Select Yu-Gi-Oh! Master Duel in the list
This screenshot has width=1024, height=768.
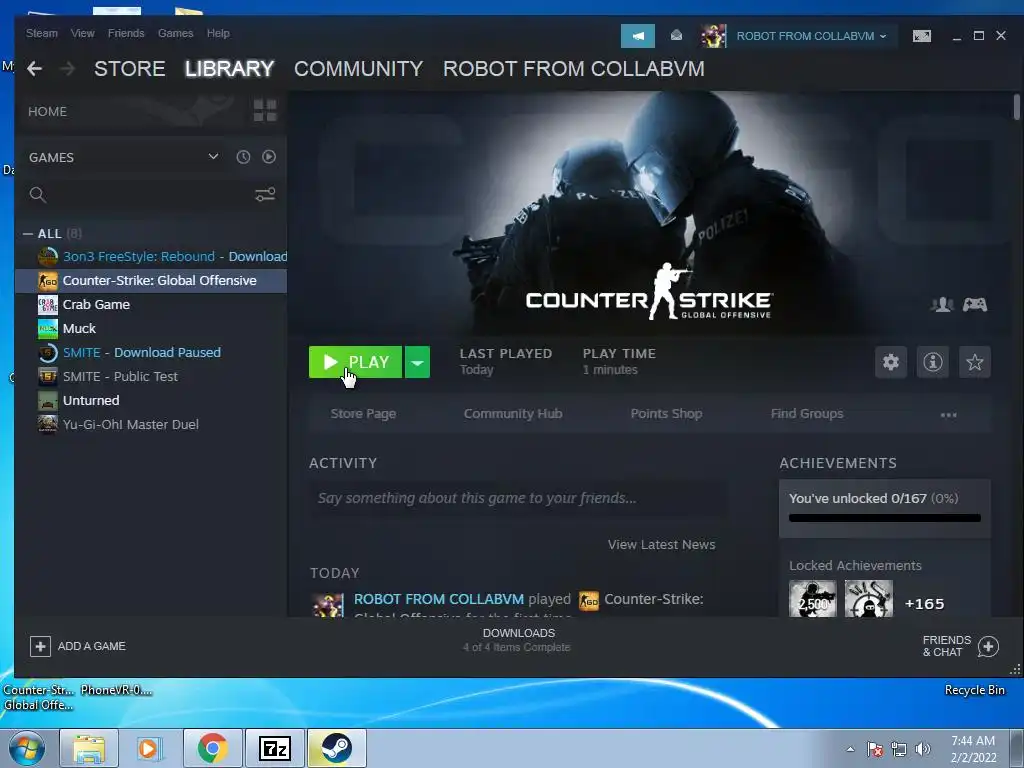[x=152, y=424]
